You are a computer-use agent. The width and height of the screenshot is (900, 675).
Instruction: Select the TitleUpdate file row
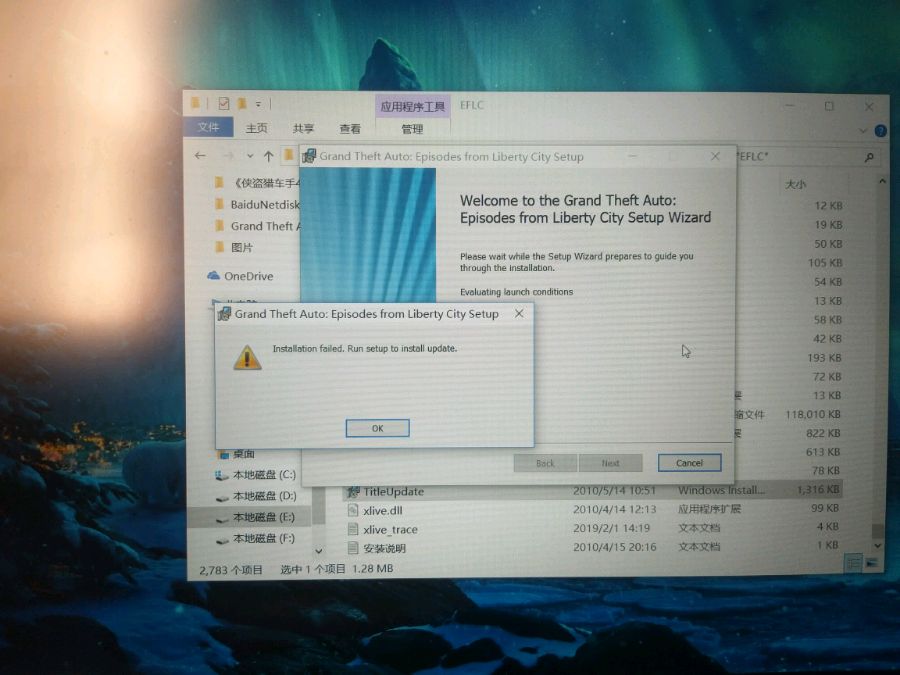[x=593, y=491]
